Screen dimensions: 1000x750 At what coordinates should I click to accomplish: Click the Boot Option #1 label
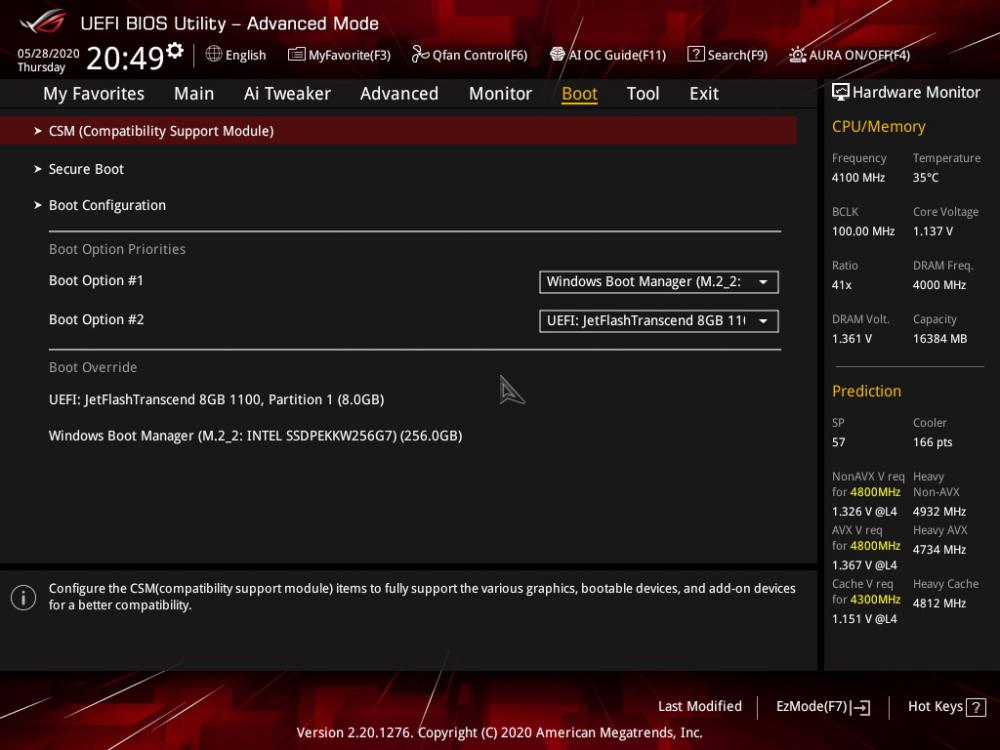96,281
